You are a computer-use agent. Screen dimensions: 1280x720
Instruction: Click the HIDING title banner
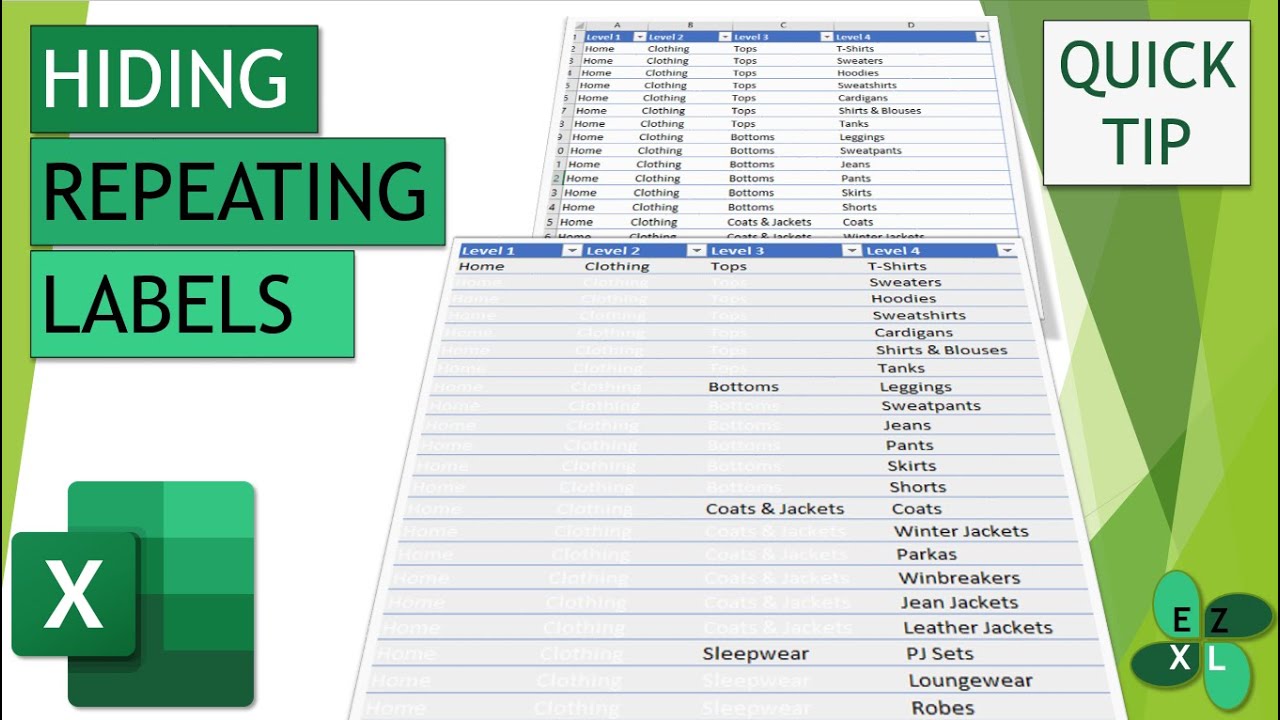point(174,80)
